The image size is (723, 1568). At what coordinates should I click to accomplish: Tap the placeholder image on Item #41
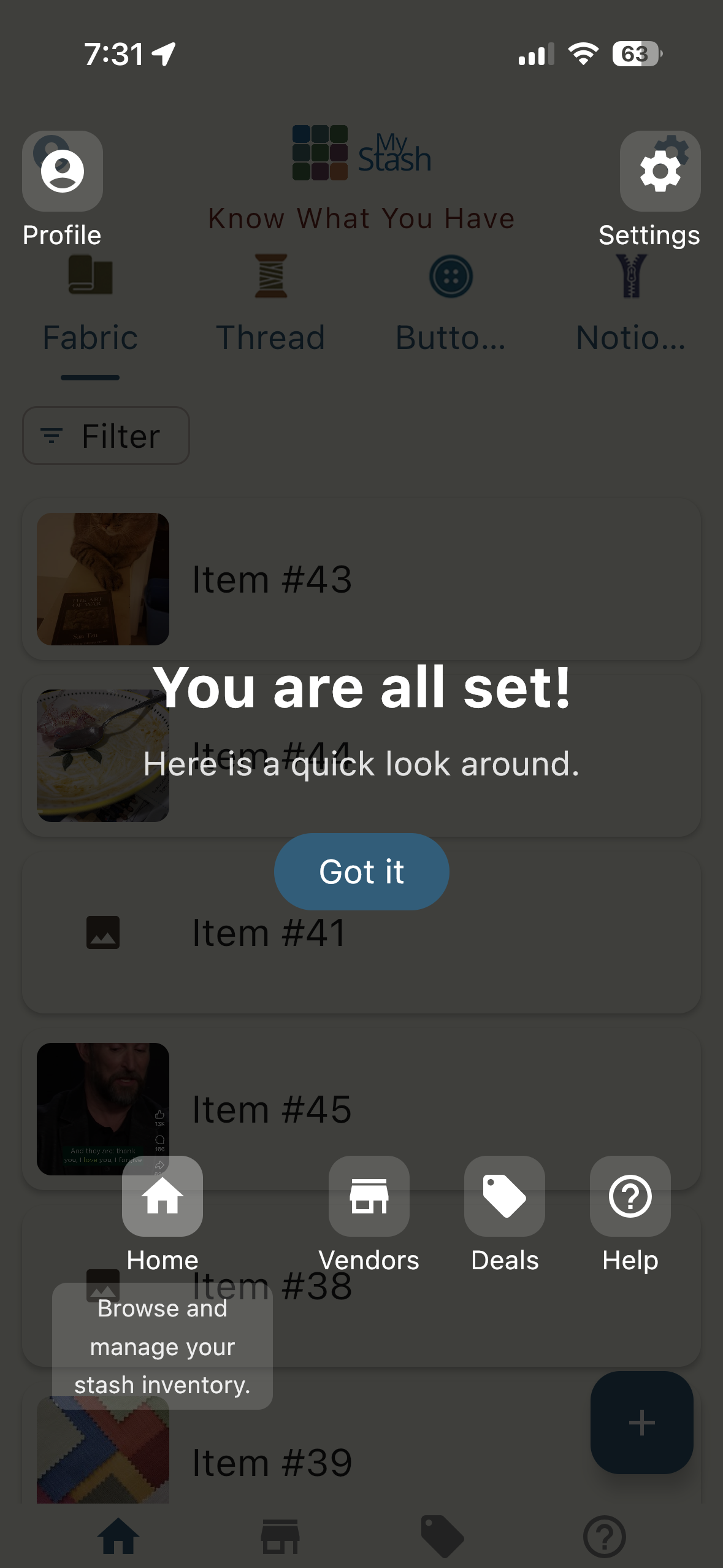point(102,932)
